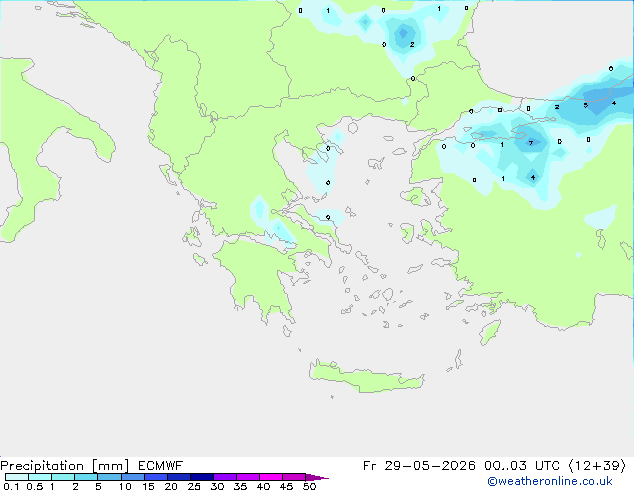Image resolution: width=634 pixels, height=490 pixels.
Task: Click the date text 'Fr 29-05-2026'
Action: [419, 466]
